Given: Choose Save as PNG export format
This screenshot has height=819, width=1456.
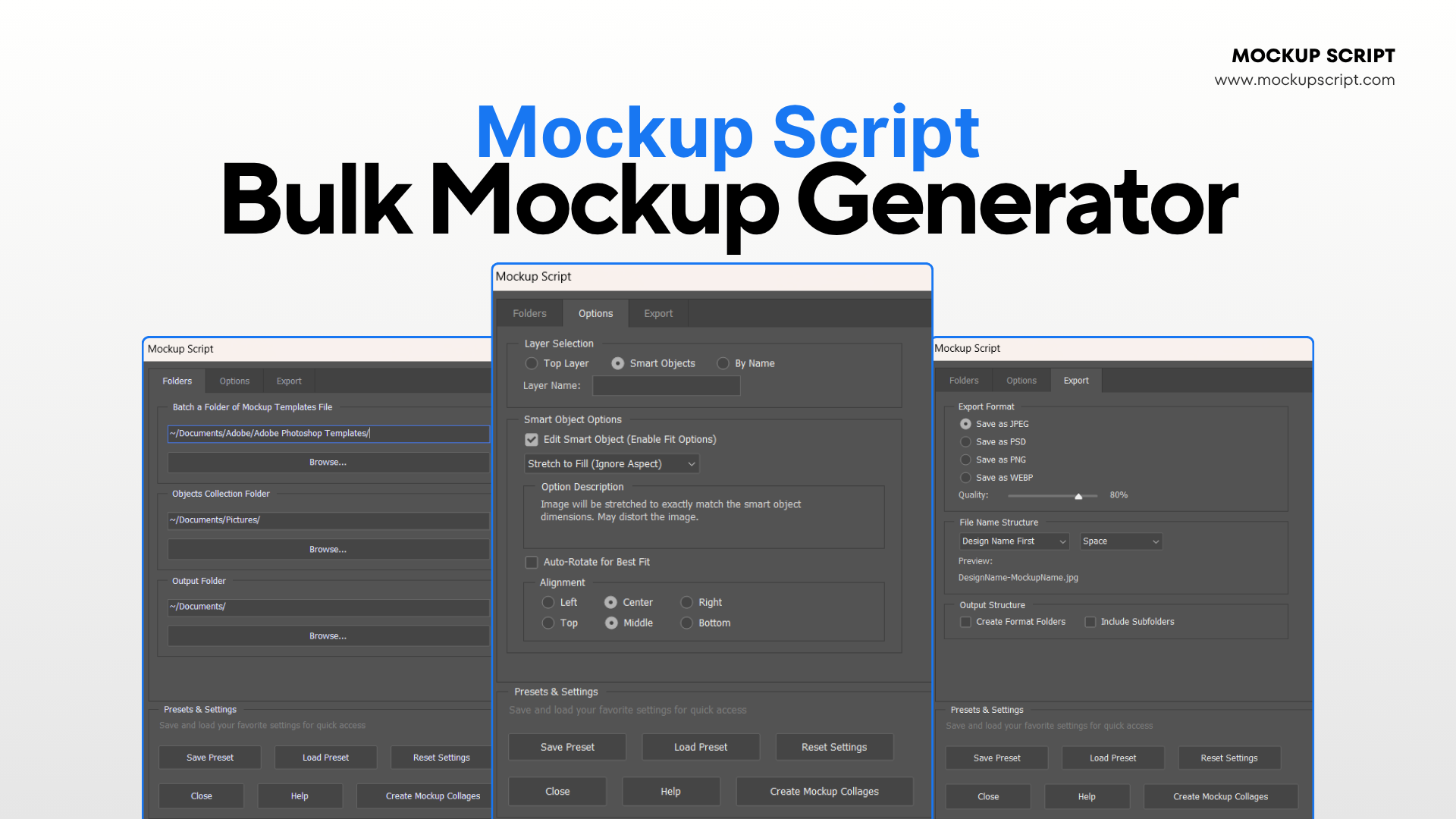Looking at the screenshot, I should pyautogui.click(x=966, y=460).
